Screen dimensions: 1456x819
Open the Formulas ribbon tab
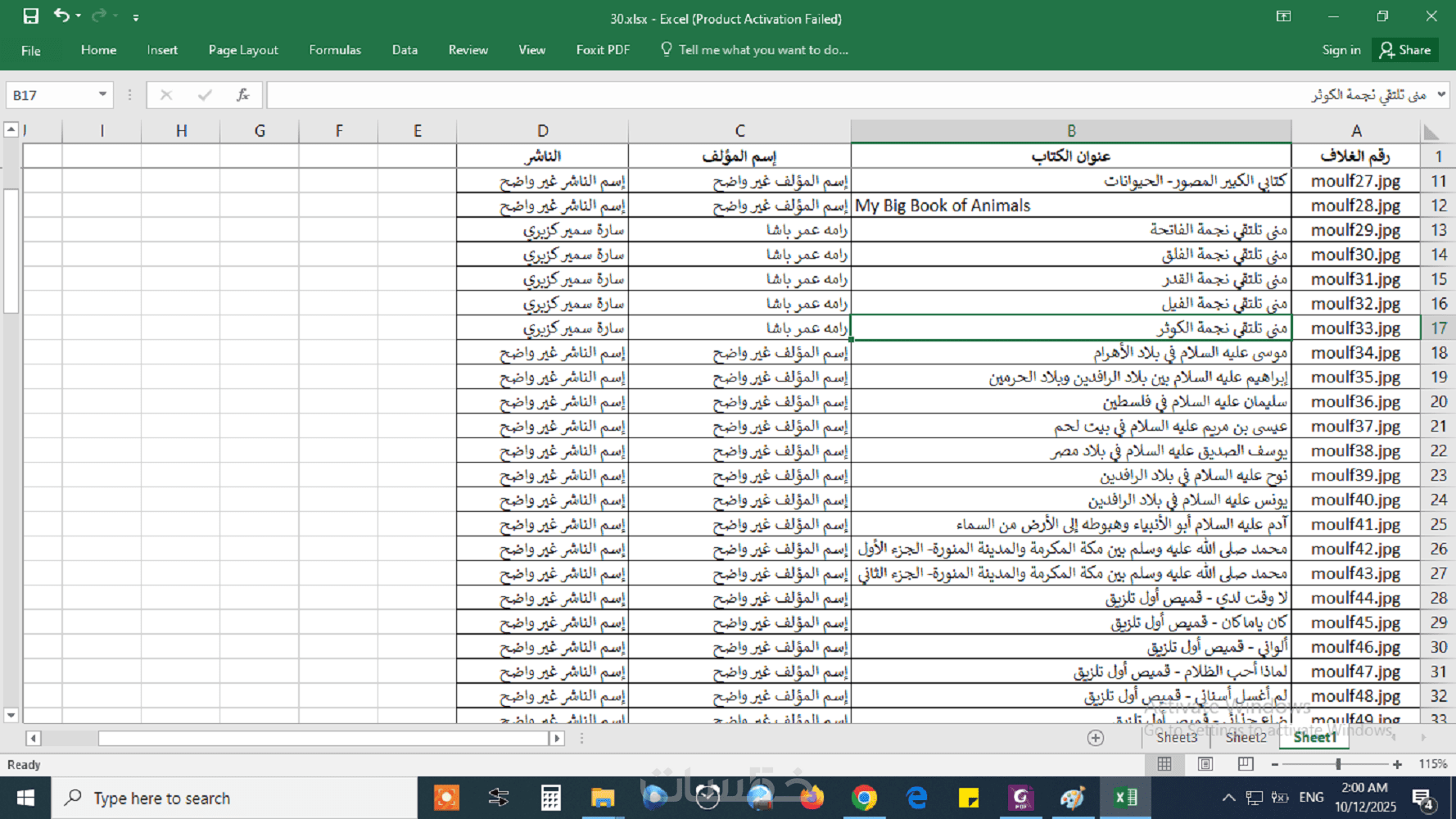pyautogui.click(x=335, y=50)
